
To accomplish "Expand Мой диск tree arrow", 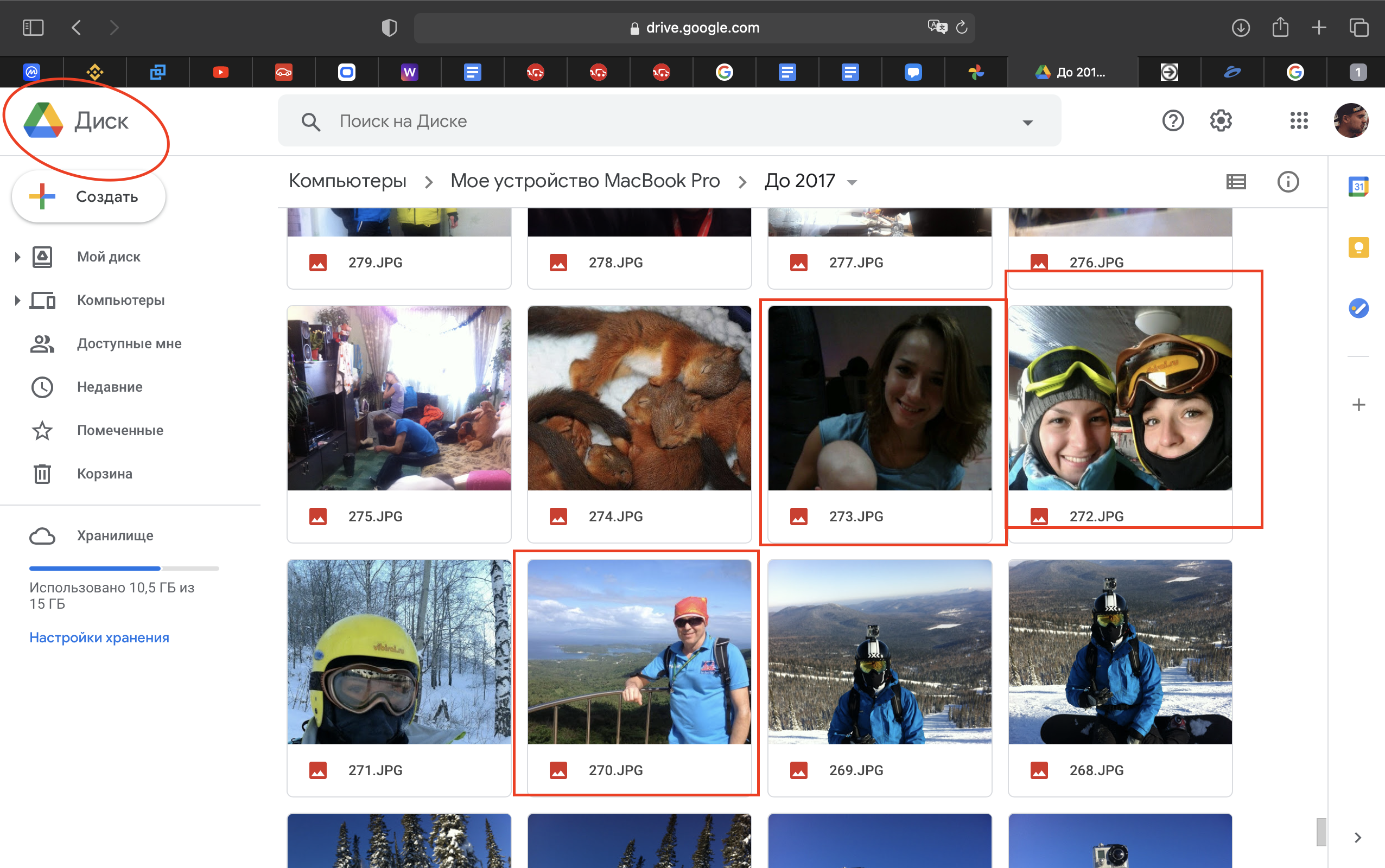I will click(17, 257).
